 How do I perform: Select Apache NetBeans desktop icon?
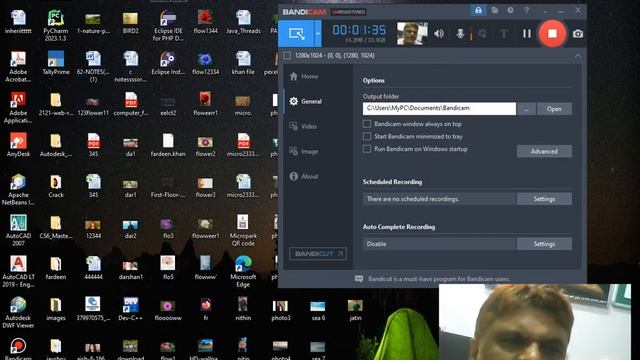(x=18, y=189)
